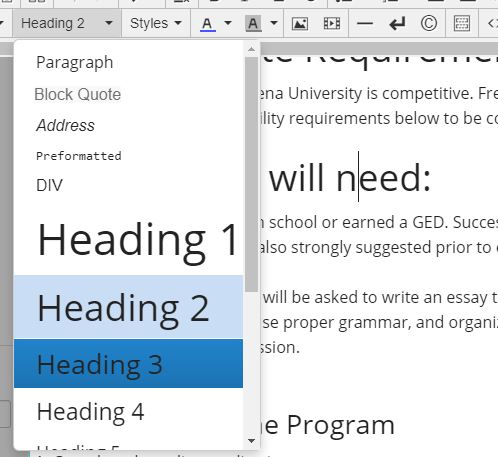Expand the background color dropdown arrow
Image resolution: width=498 pixels, height=457 pixels.
[x=274, y=23]
